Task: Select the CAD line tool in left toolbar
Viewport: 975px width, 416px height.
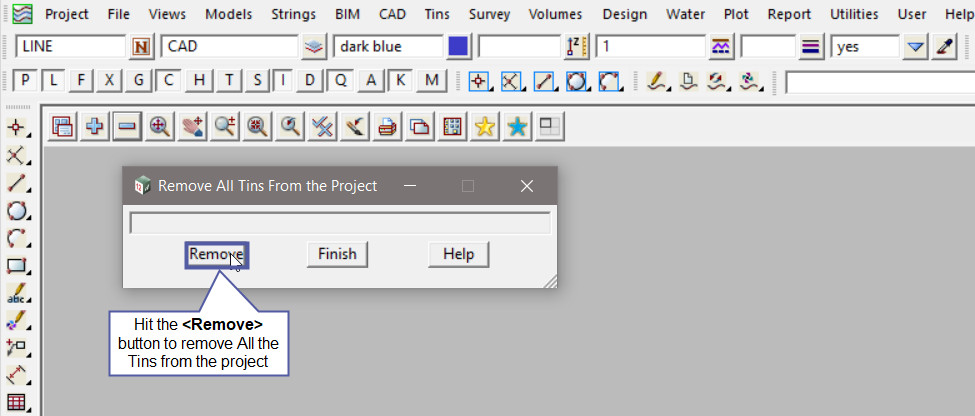Action: click(x=17, y=184)
